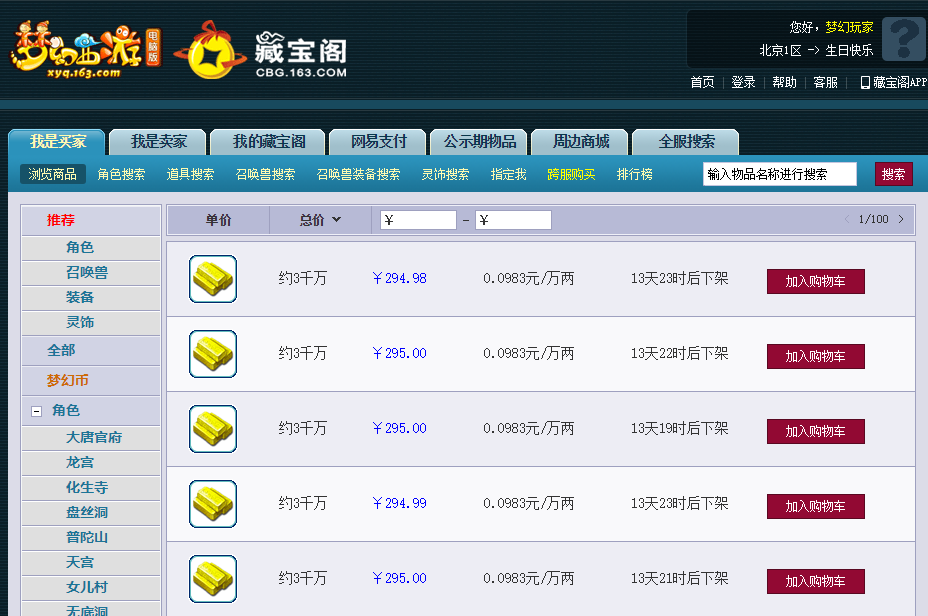
Task: Sort listings by 单价 column
Action: 218,220
